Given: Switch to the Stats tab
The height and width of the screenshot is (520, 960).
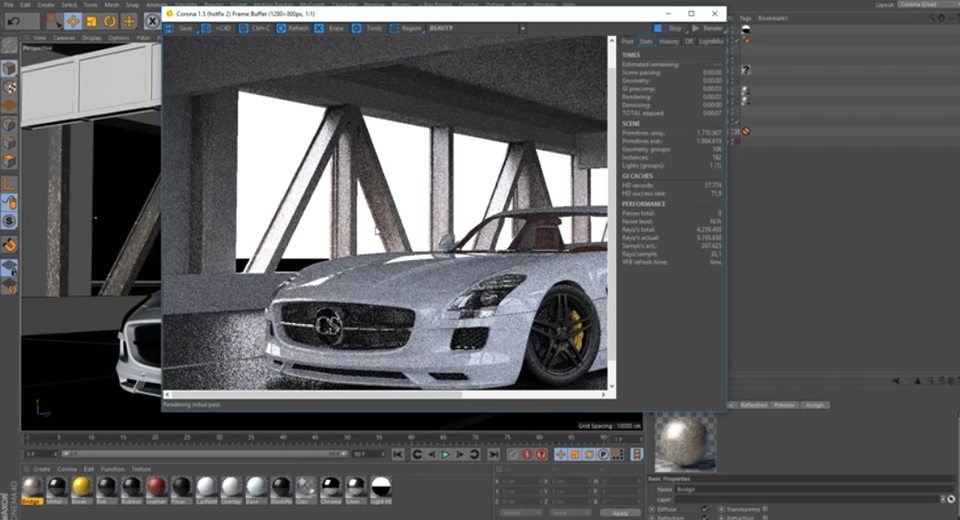Looking at the screenshot, I should pos(646,42).
